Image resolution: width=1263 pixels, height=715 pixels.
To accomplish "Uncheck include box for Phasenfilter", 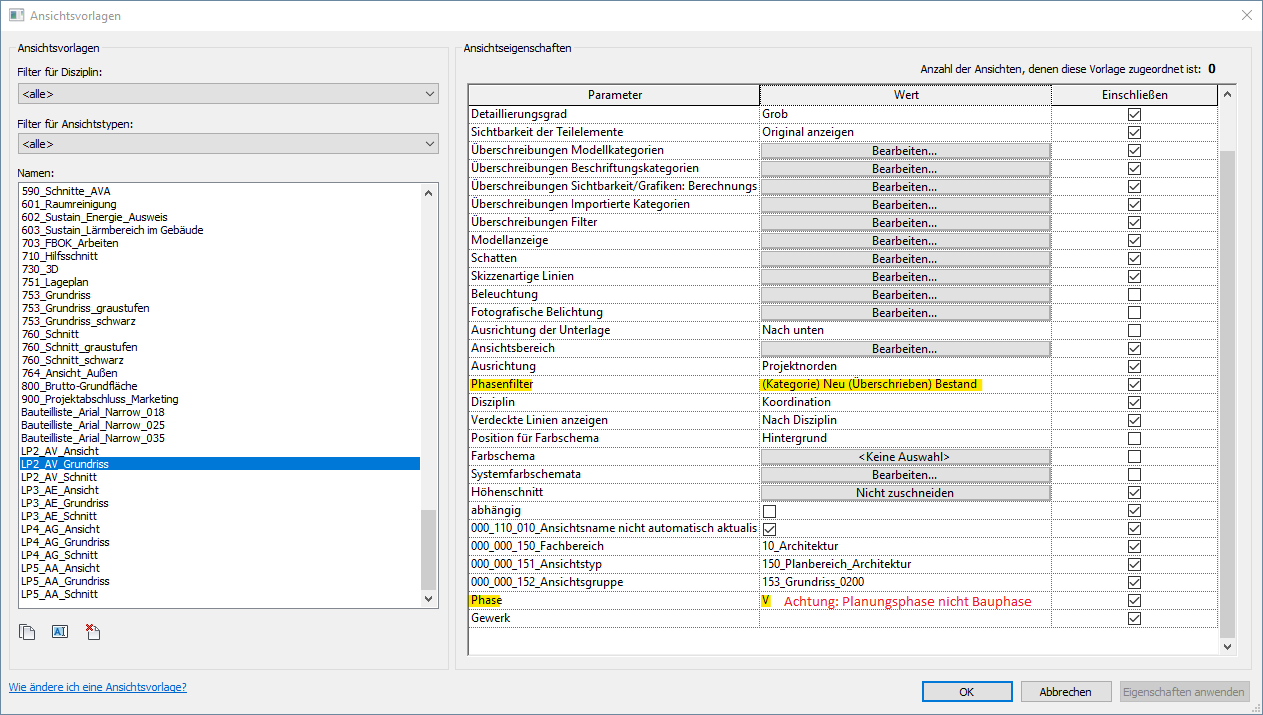I will pyautogui.click(x=1134, y=385).
